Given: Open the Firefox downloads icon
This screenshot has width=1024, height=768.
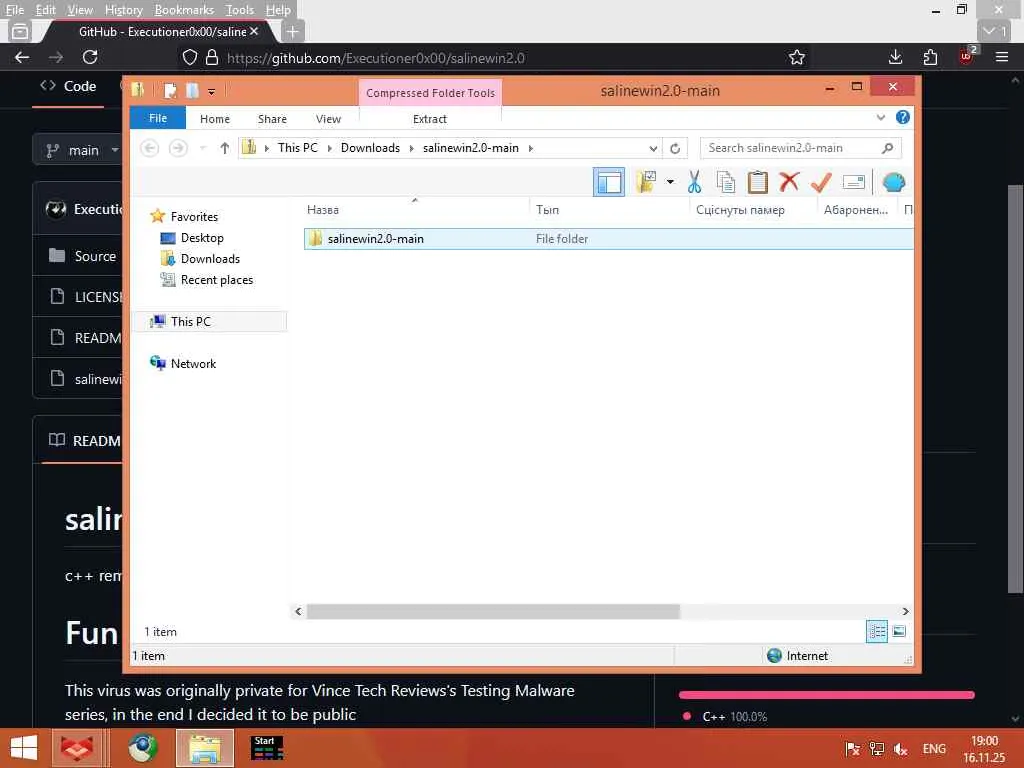Looking at the screenshot, I should (896, 57).
